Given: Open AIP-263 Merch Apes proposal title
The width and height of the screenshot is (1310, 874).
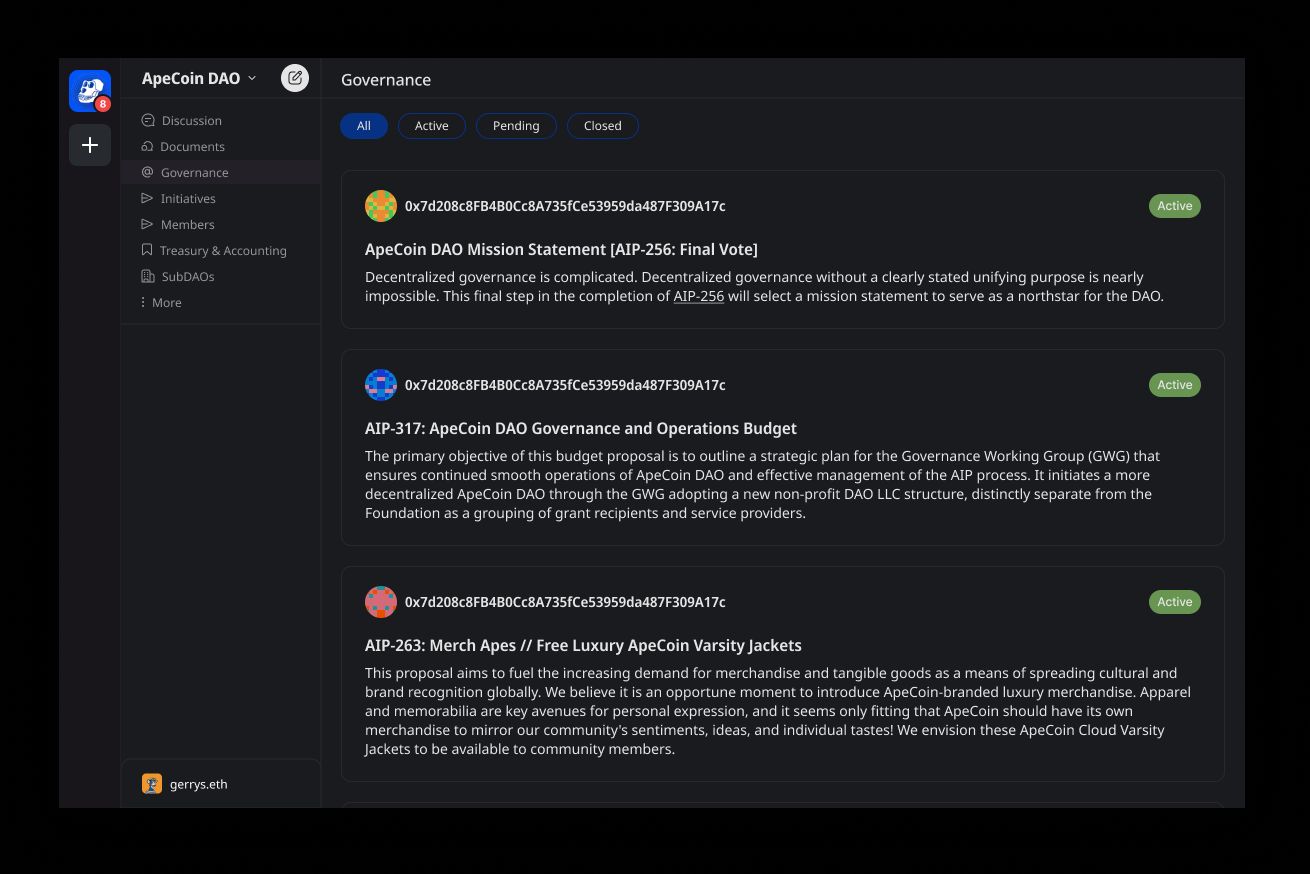Looking at the screenshot, I should click(x=583, y=645).
